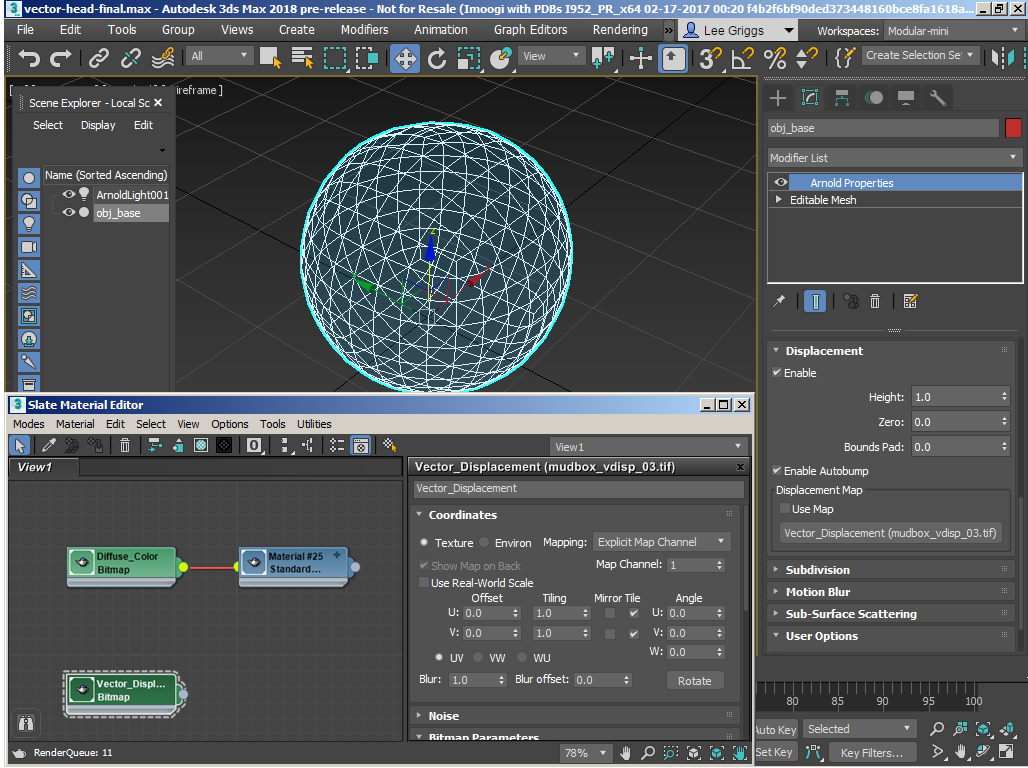Image resolution: width=1028 pixels, height=768 pixels.
Task: Click the Vector_Displacement map button
Action: 890,533
